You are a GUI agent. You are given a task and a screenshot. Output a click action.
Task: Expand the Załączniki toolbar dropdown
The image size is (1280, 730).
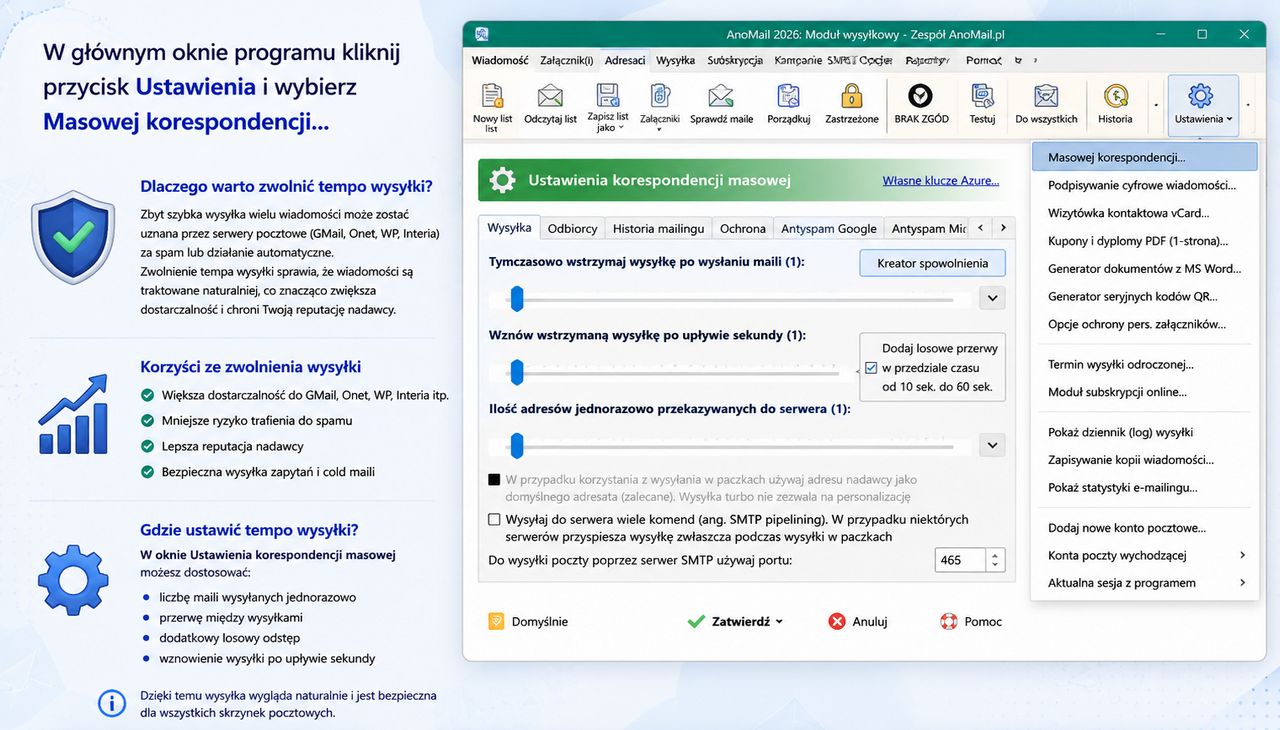coord(660,107)
